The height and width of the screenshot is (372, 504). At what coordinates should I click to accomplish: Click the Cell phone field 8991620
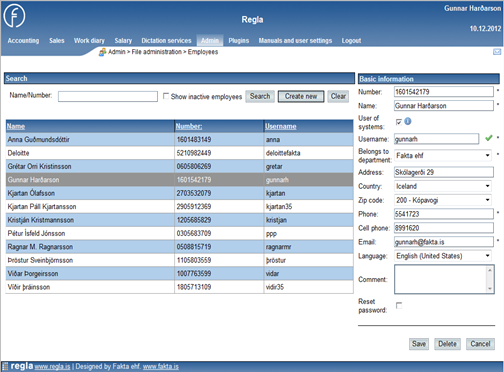click(x=444, y=228)
